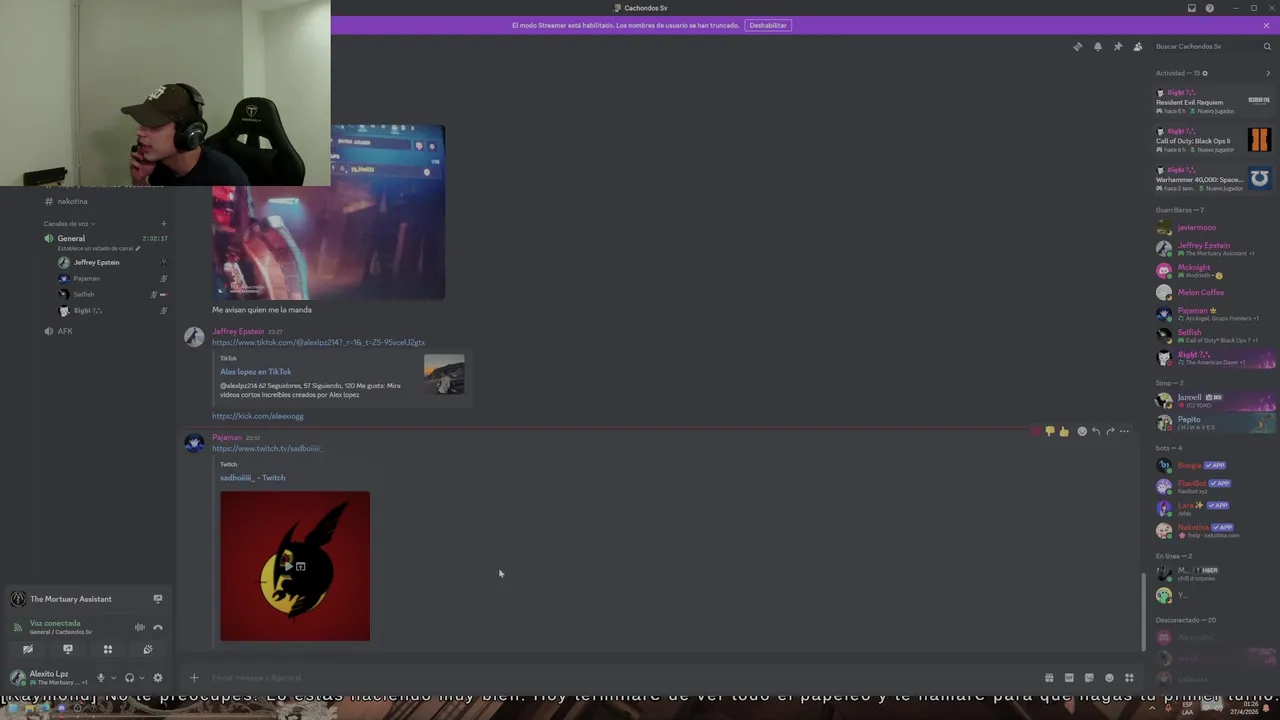Show pinned messages pin icon
Viewport: 1280px width, 720px height.
coord(1117,47)
